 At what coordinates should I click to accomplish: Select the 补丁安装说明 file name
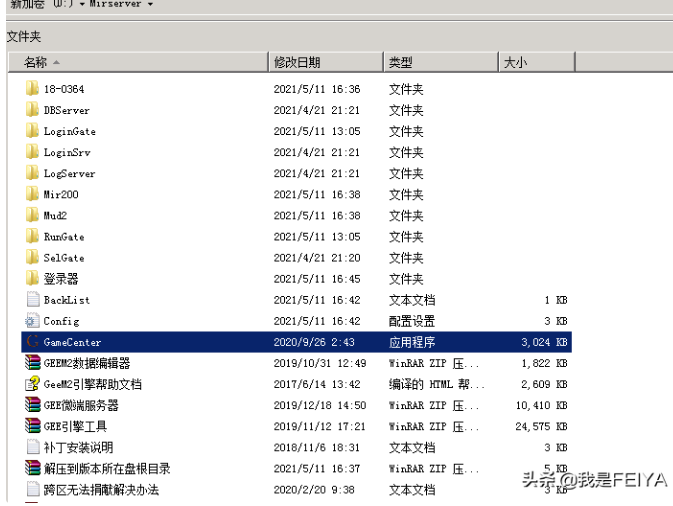coord(79,447)
